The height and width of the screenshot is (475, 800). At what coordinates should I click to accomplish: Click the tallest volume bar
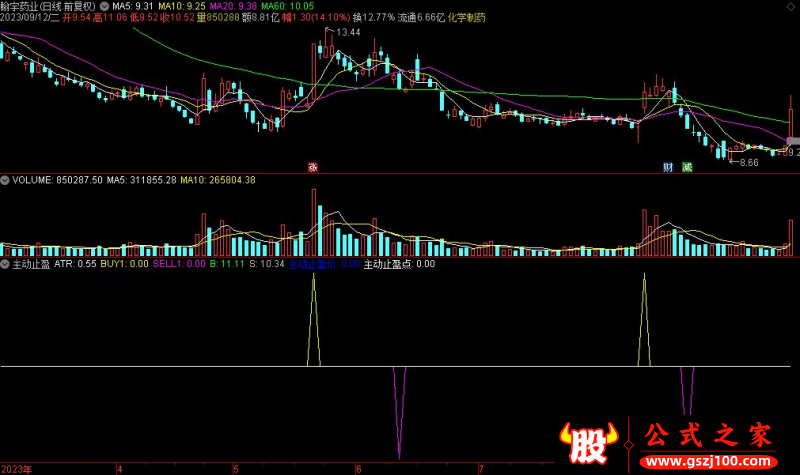(314, 222)
